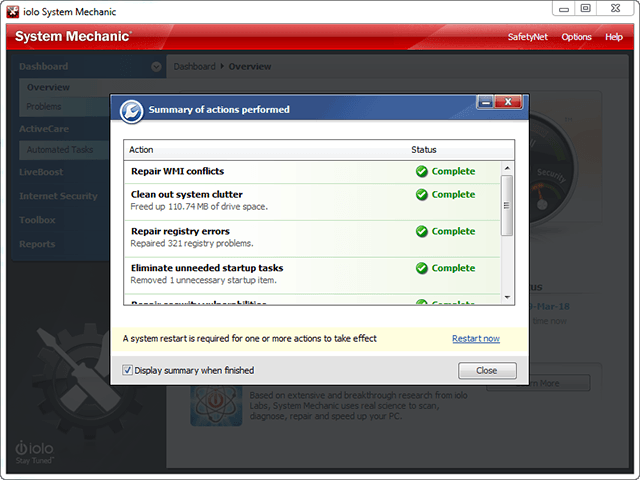Click the Restart now link
Image resolution: width=640 pixels, height=480 pixels.
pyautogui.click(x=476, y=339)
